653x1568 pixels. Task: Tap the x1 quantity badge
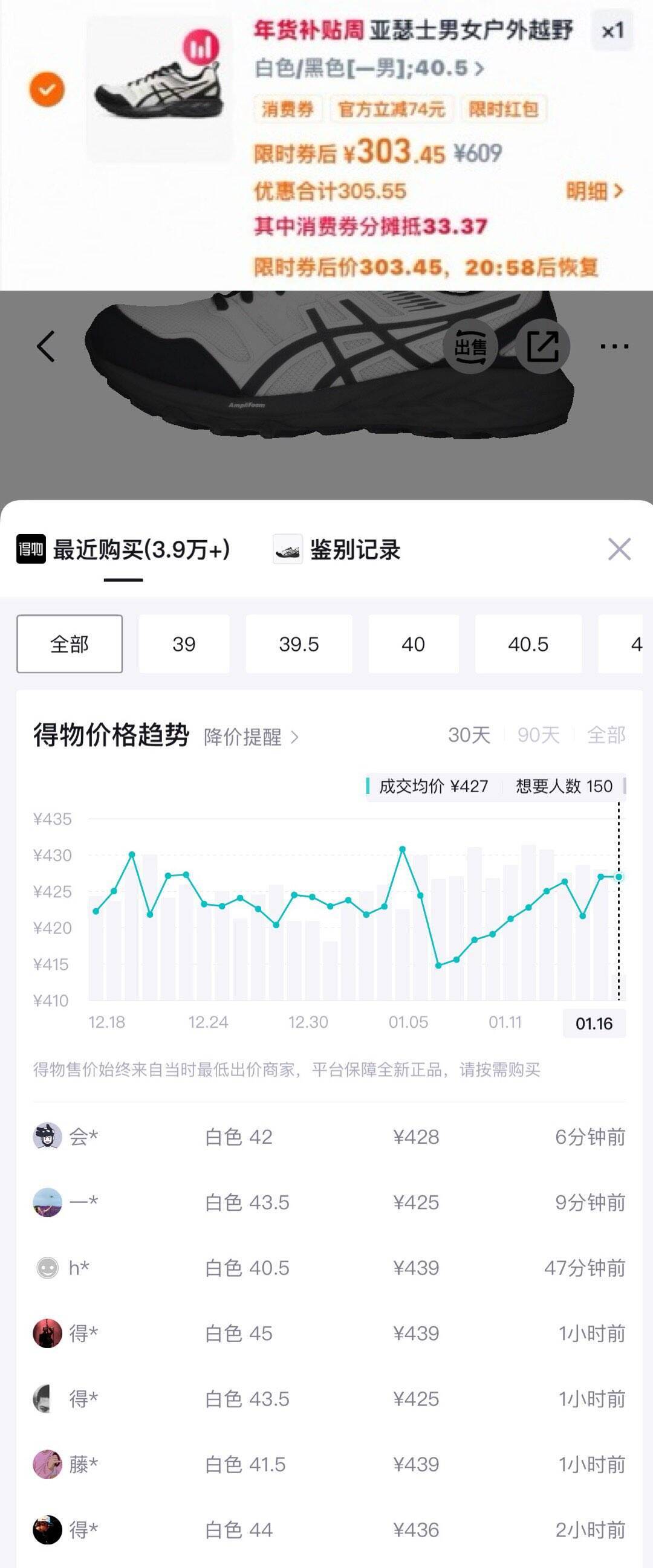point(613,30)
